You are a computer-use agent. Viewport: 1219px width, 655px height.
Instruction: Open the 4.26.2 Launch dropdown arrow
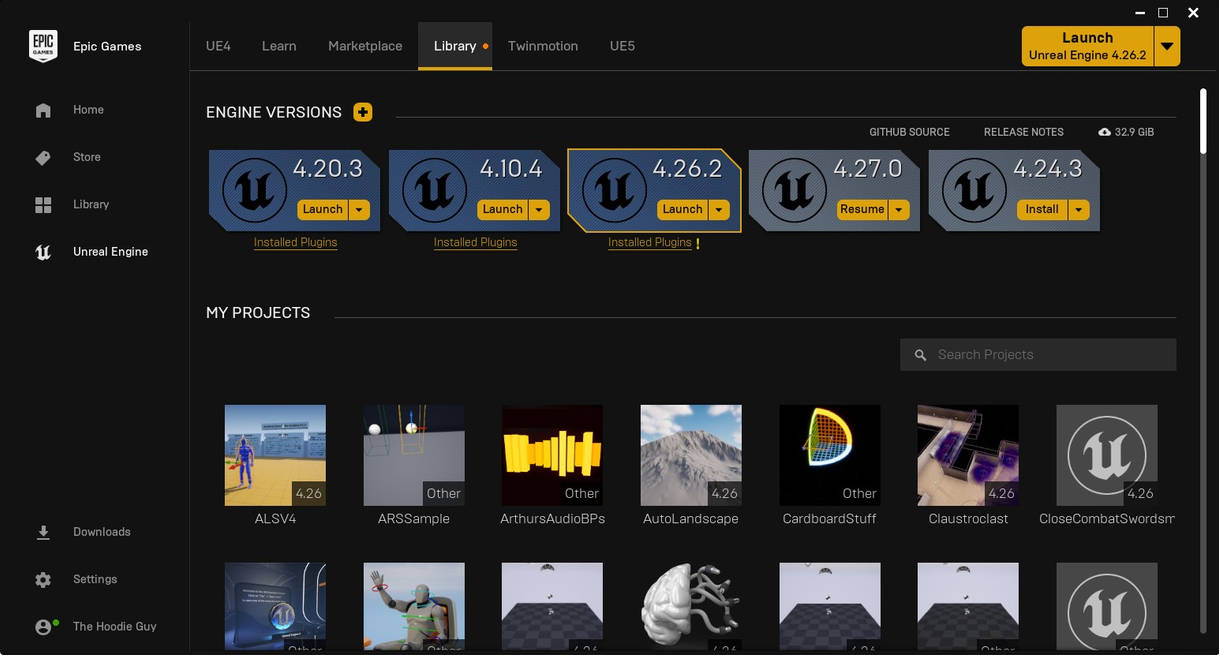click(x=720, y=210)
